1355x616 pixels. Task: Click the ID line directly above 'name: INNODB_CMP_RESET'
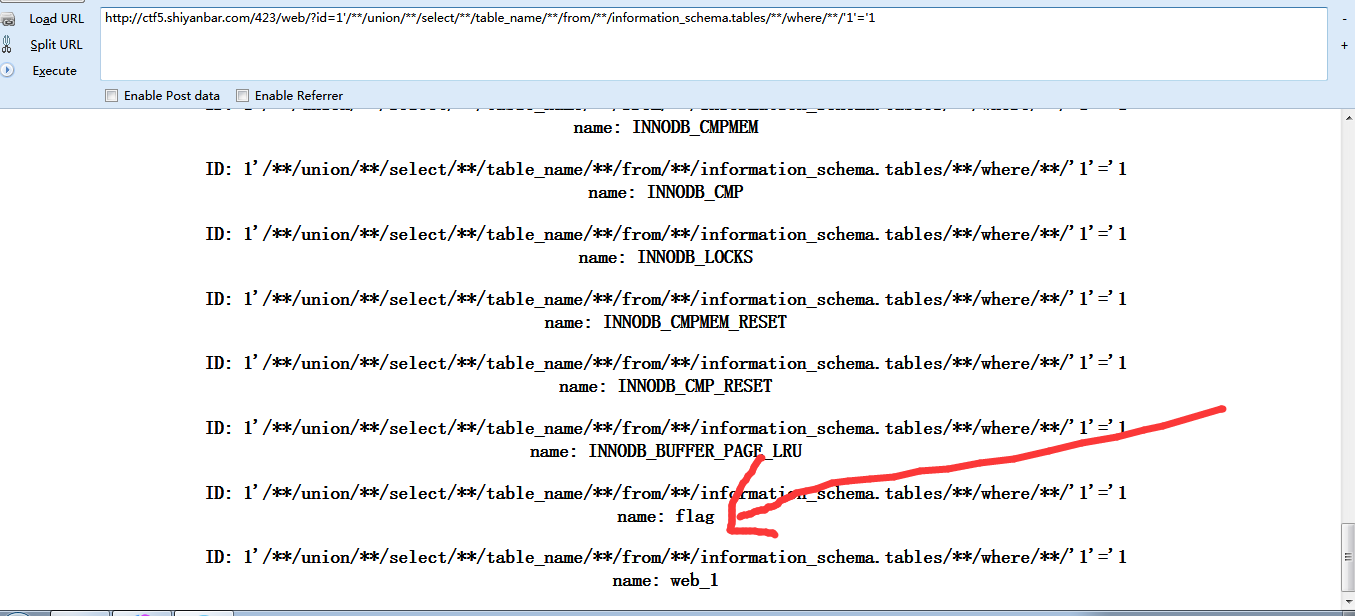tap(666, 363)
